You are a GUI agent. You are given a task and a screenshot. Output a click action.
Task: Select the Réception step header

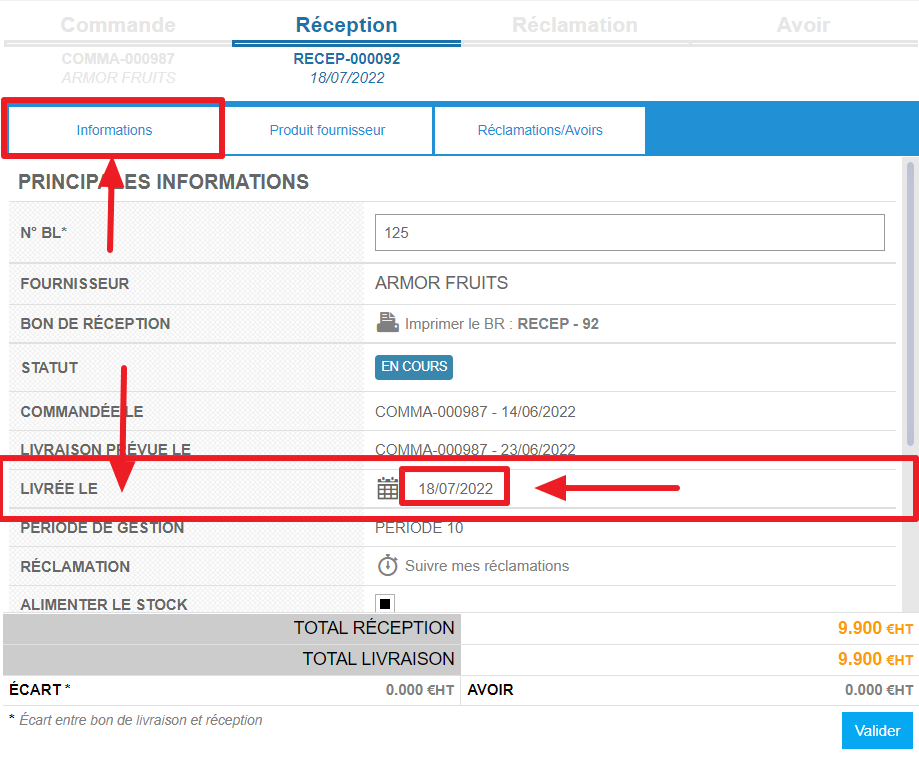click(x=346, y=25)
